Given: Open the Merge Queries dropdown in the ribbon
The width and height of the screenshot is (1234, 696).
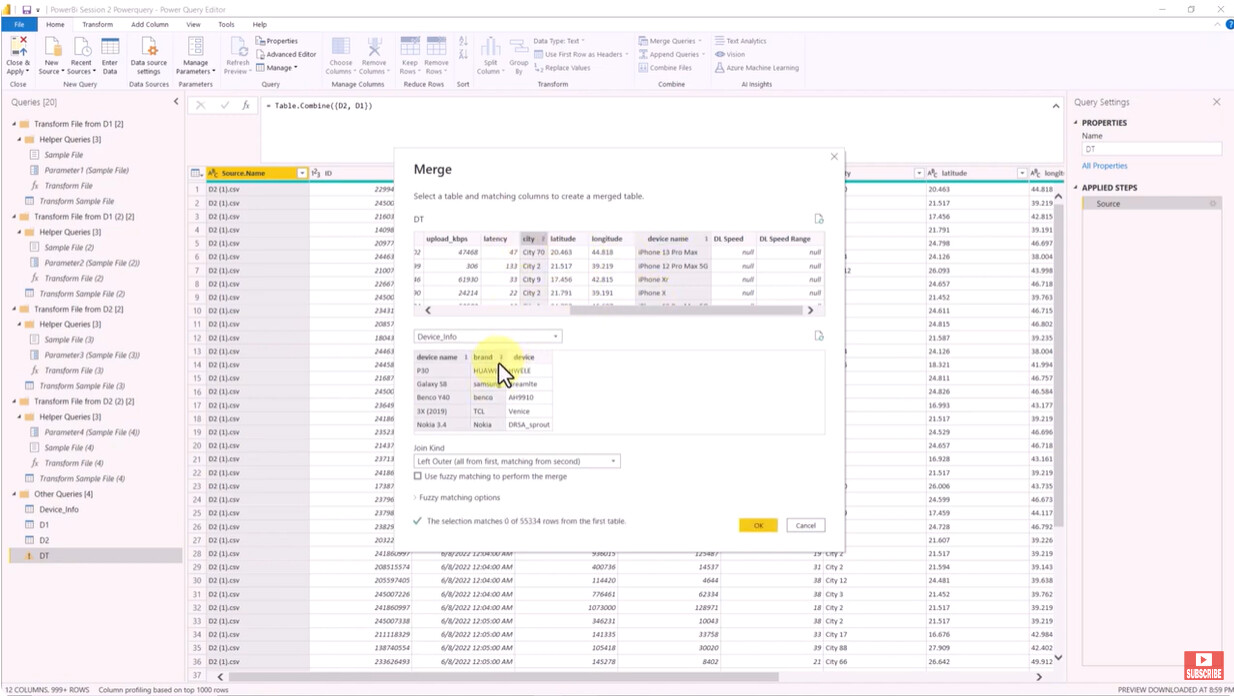Looking at the screenshot, I should point(670,41).
